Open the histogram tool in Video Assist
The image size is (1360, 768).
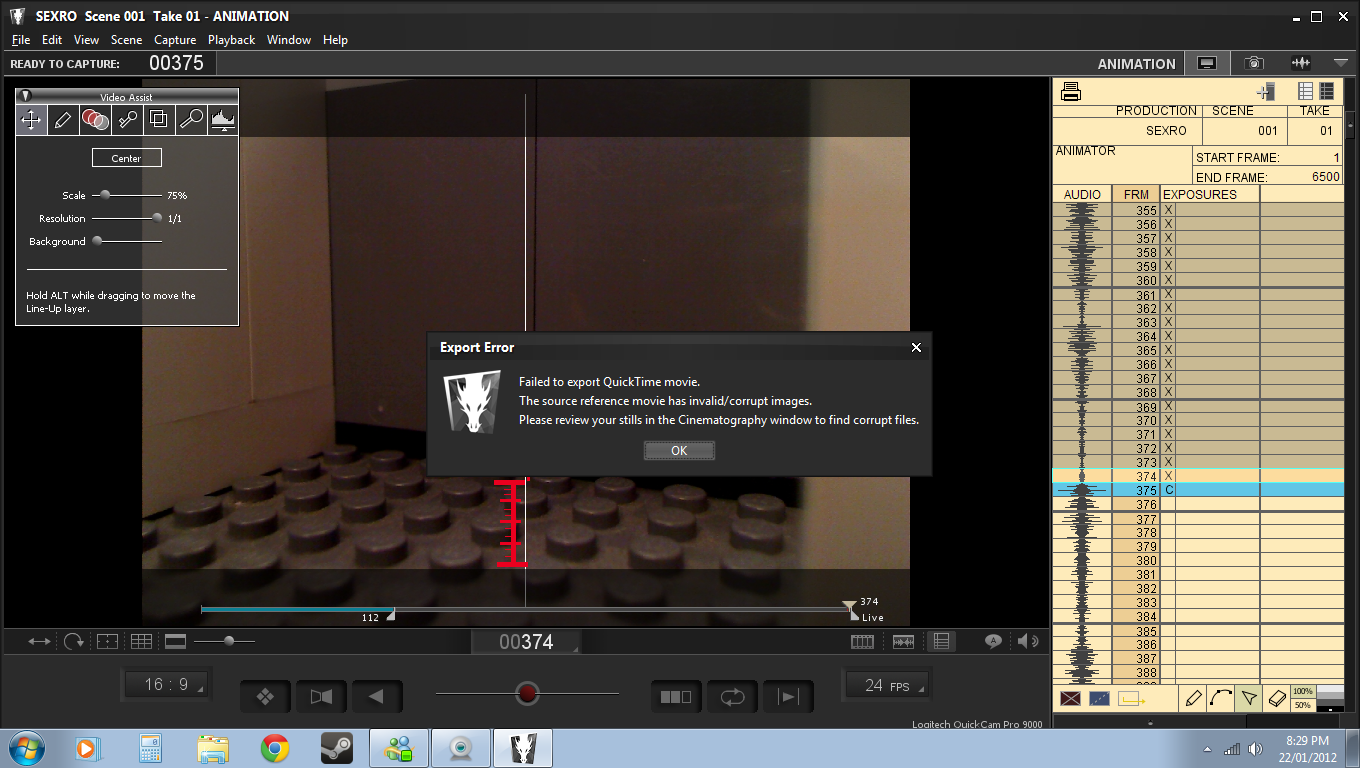[223, 120]
